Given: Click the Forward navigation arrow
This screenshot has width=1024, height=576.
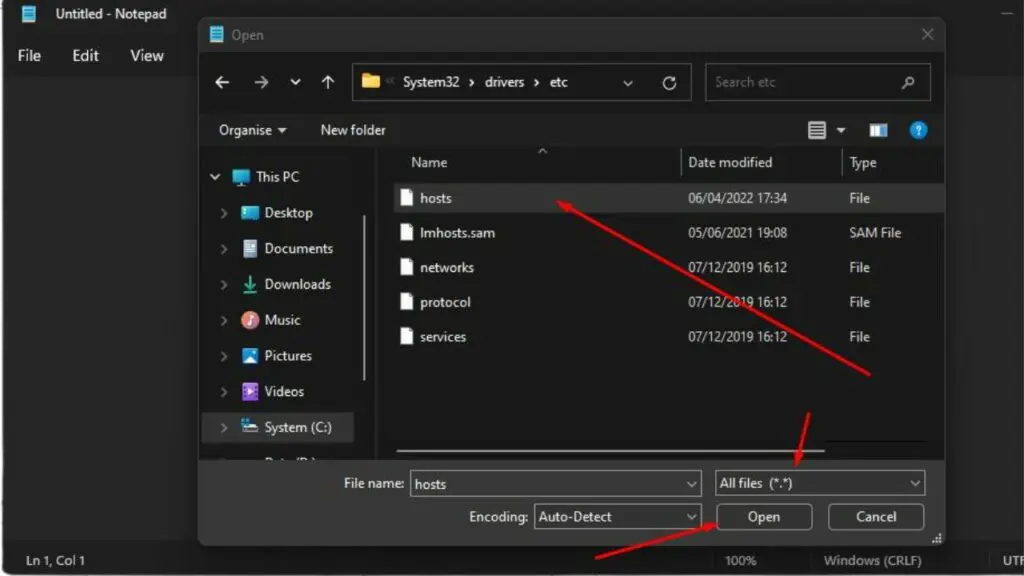Looking at the screenshot, I should [x=261, y=83].
